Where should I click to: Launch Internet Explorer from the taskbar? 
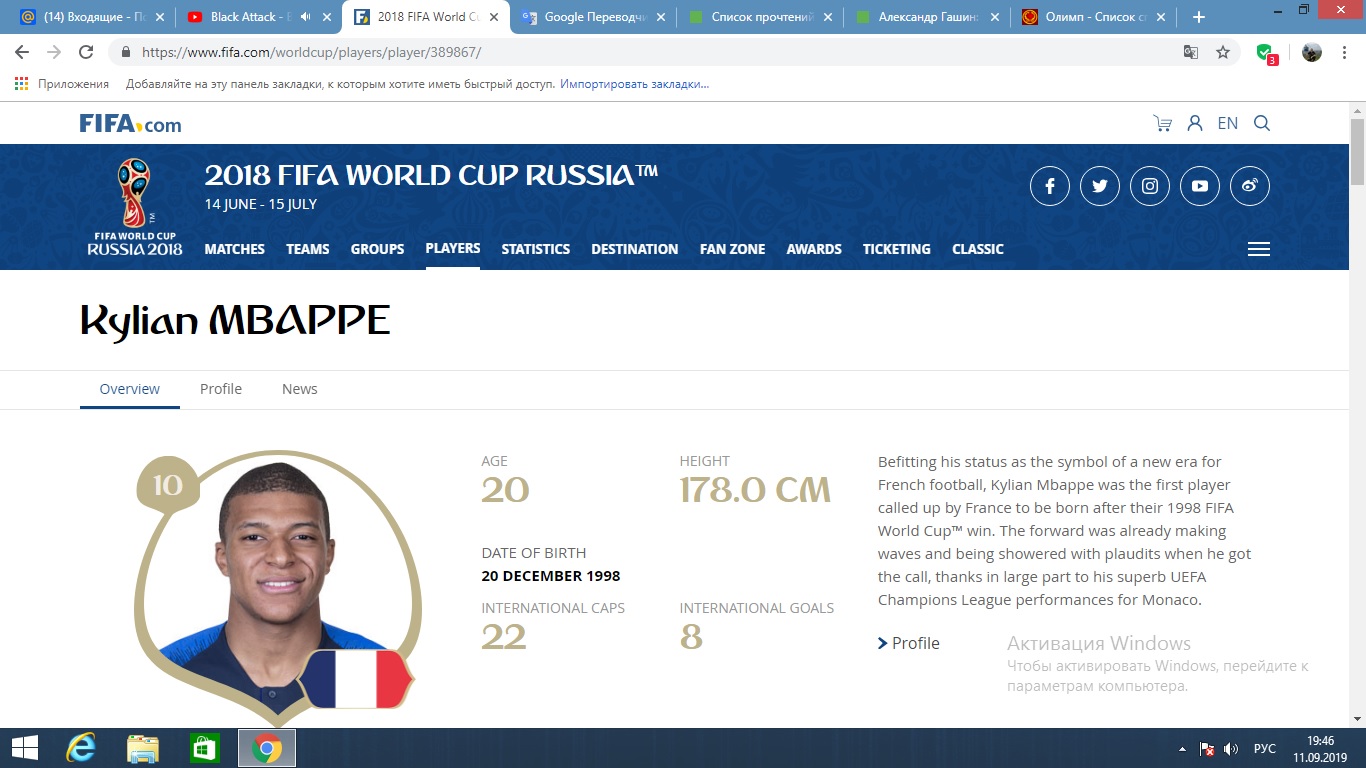(80, 748)
